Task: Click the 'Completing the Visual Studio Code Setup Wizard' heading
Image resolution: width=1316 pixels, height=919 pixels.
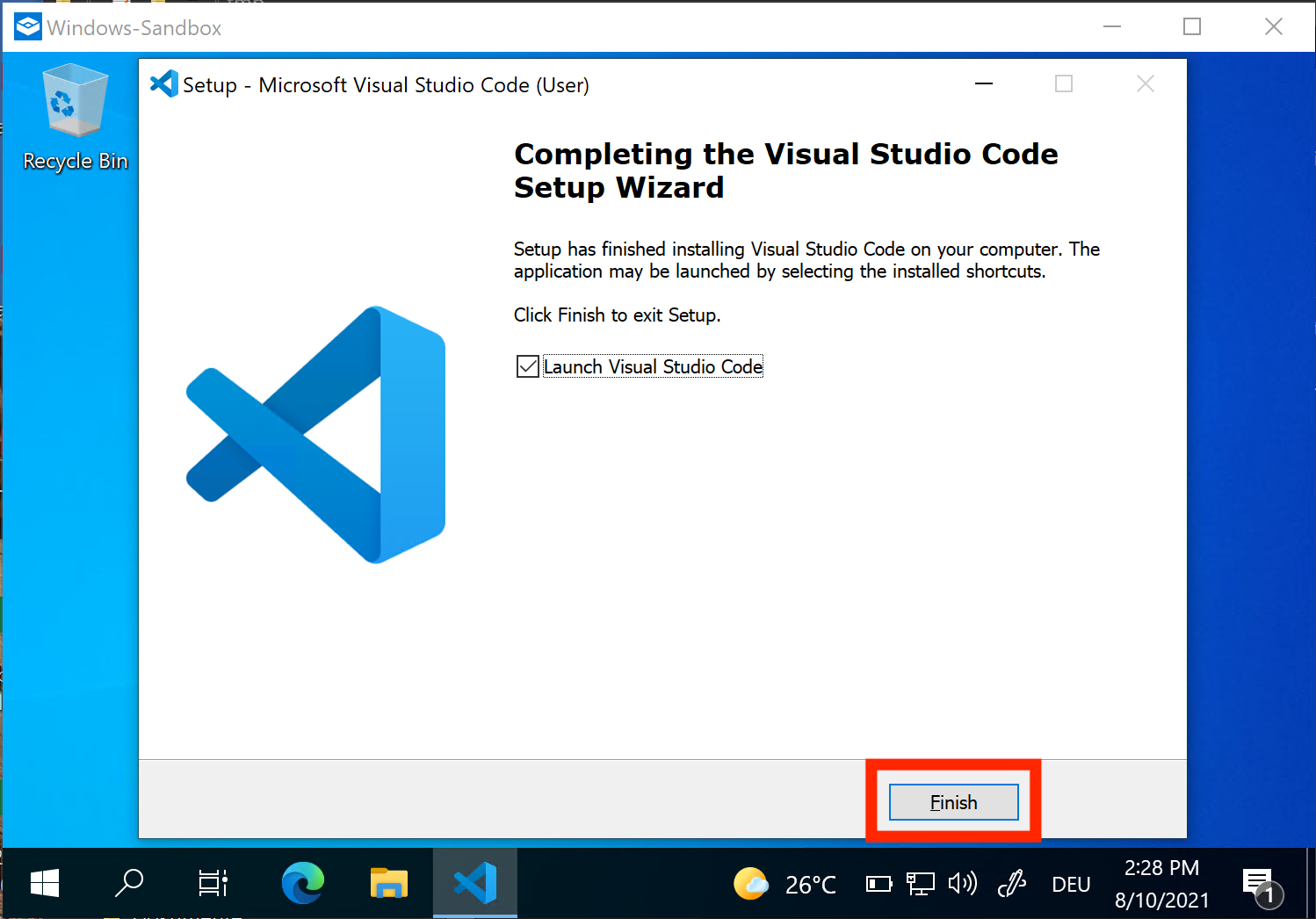Action: pyautogui.click(x=786, y=170)
